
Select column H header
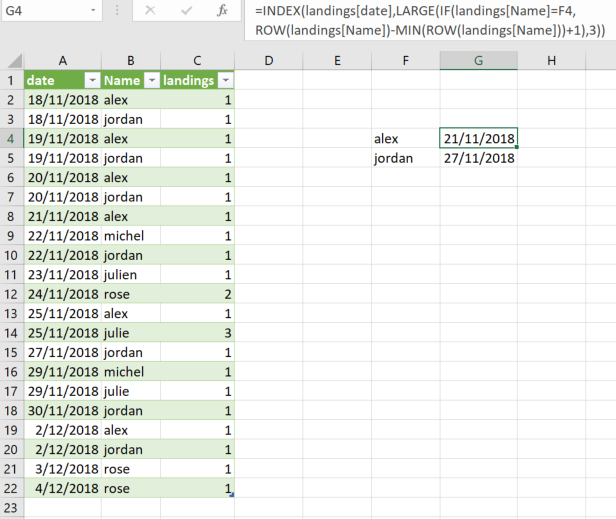click(x=551, y=61)
